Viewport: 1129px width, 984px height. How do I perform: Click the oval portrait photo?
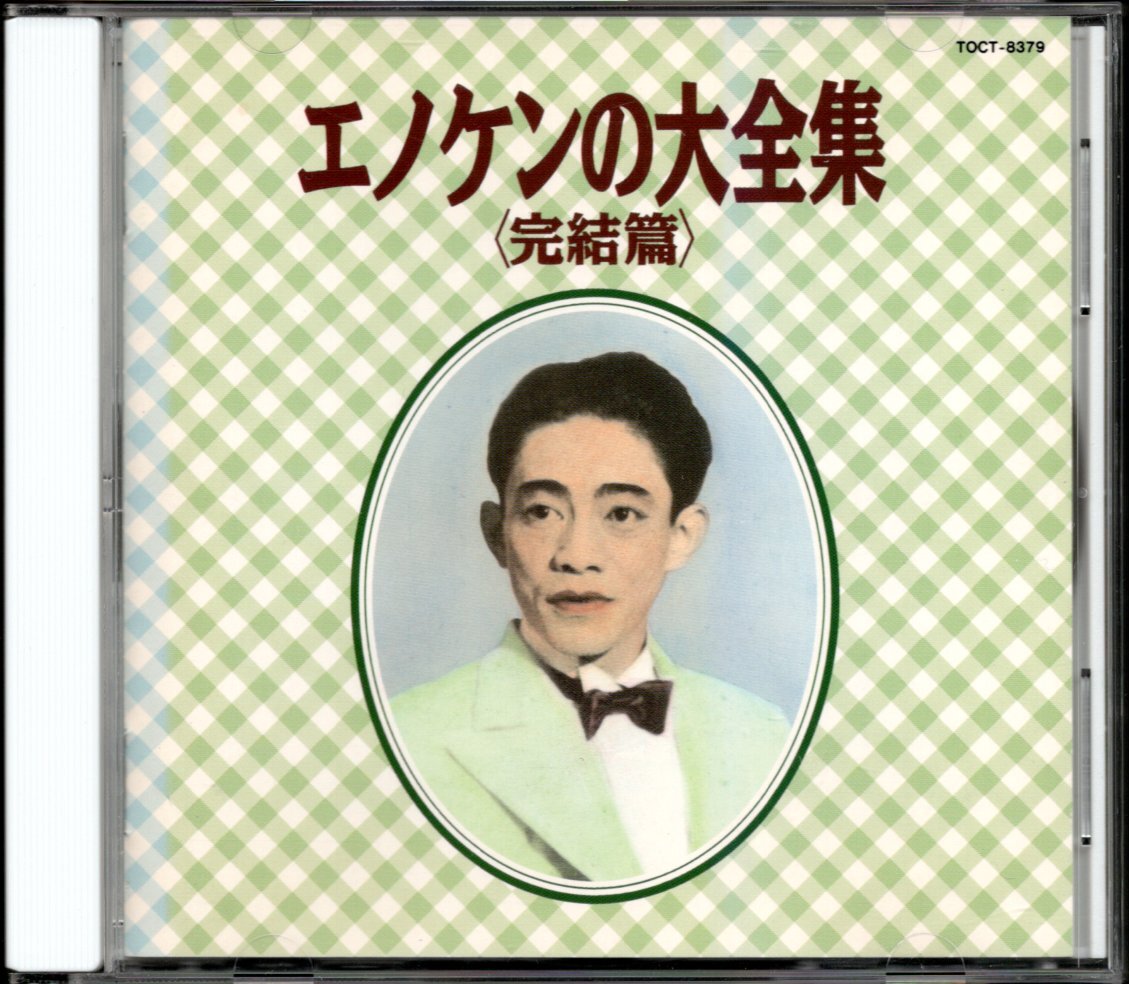(x=594, y=595)
